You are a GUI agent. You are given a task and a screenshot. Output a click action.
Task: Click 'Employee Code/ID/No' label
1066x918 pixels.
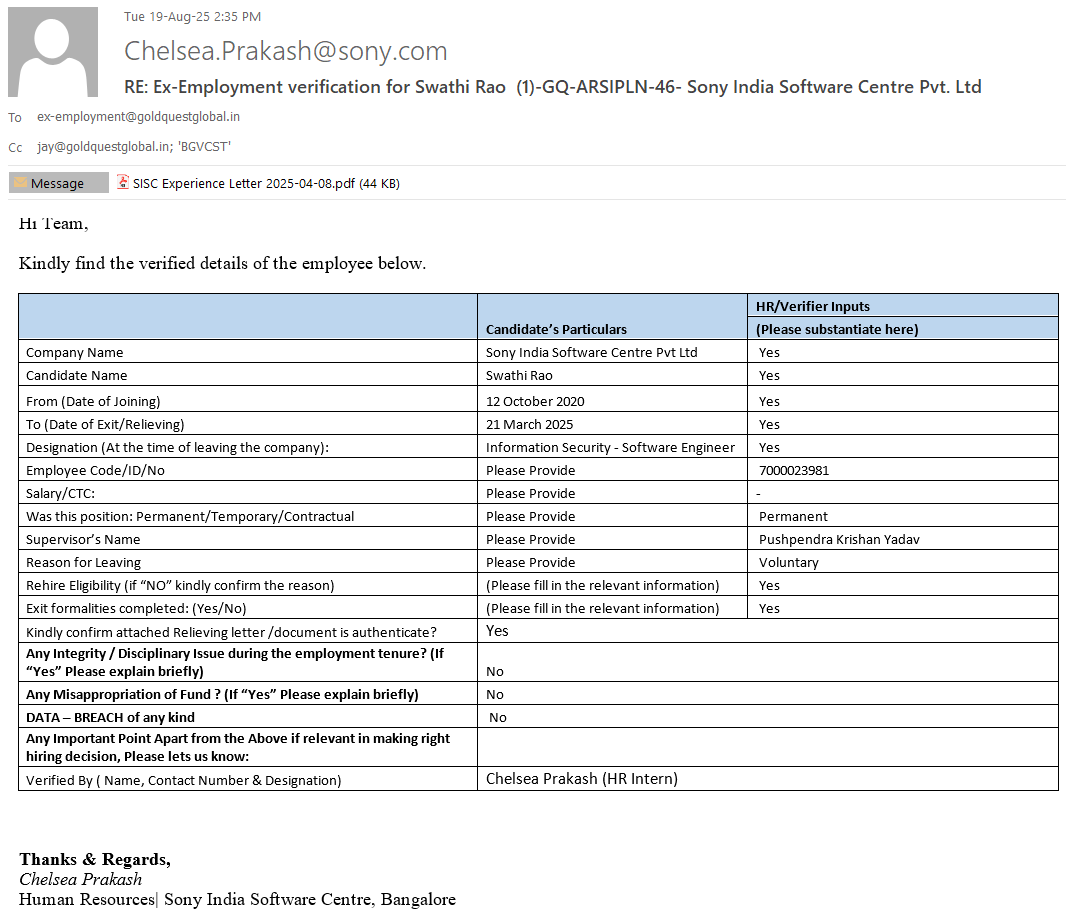[x=95, y=471]
